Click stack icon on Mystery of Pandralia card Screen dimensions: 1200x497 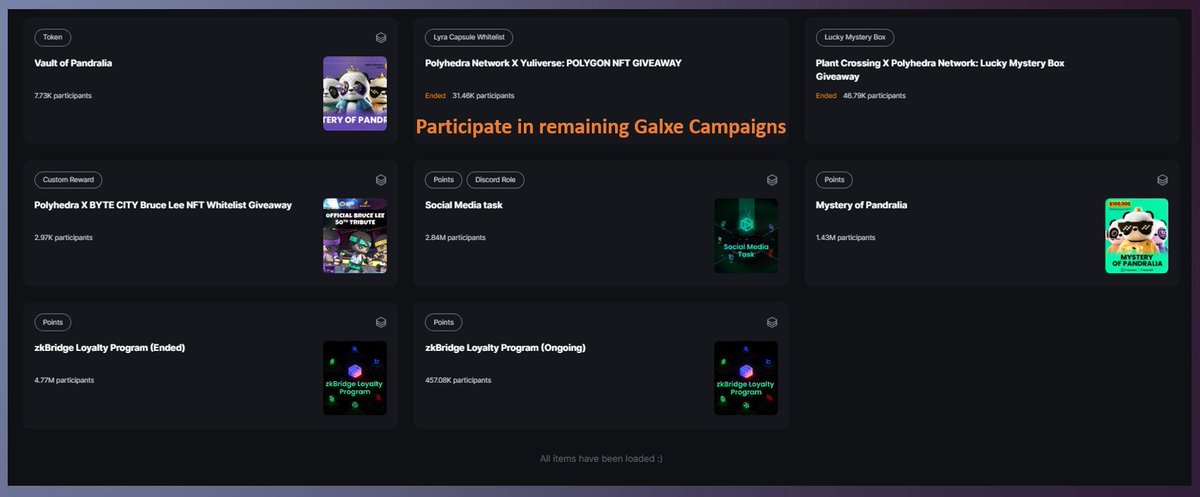(1162, 180)
